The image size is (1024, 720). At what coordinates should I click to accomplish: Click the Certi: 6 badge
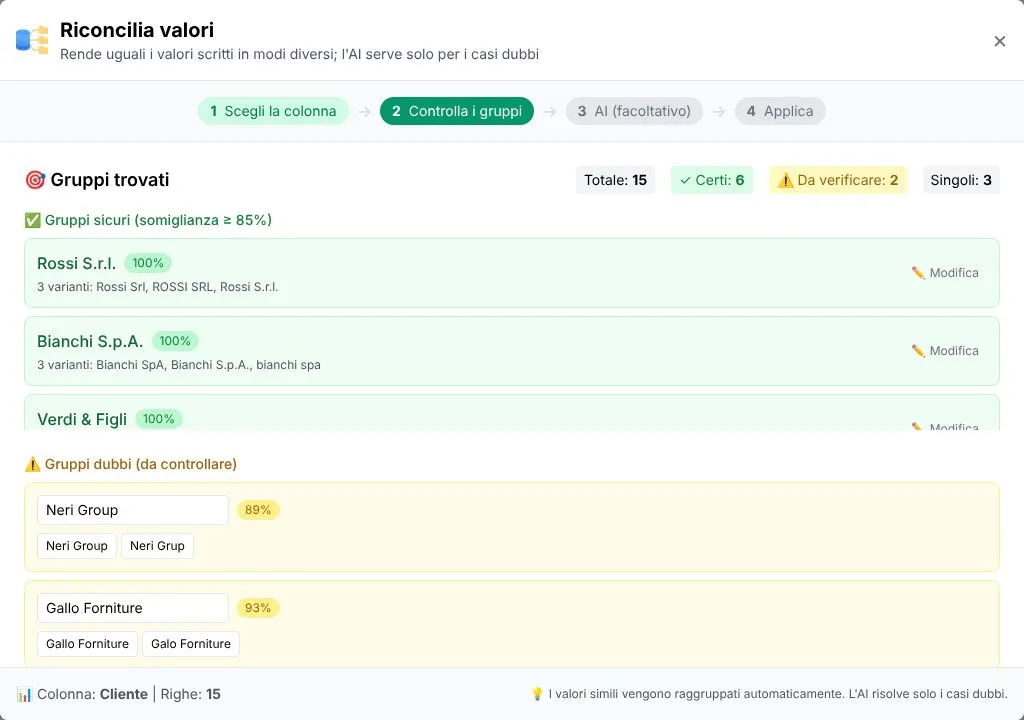pos(712,180)
